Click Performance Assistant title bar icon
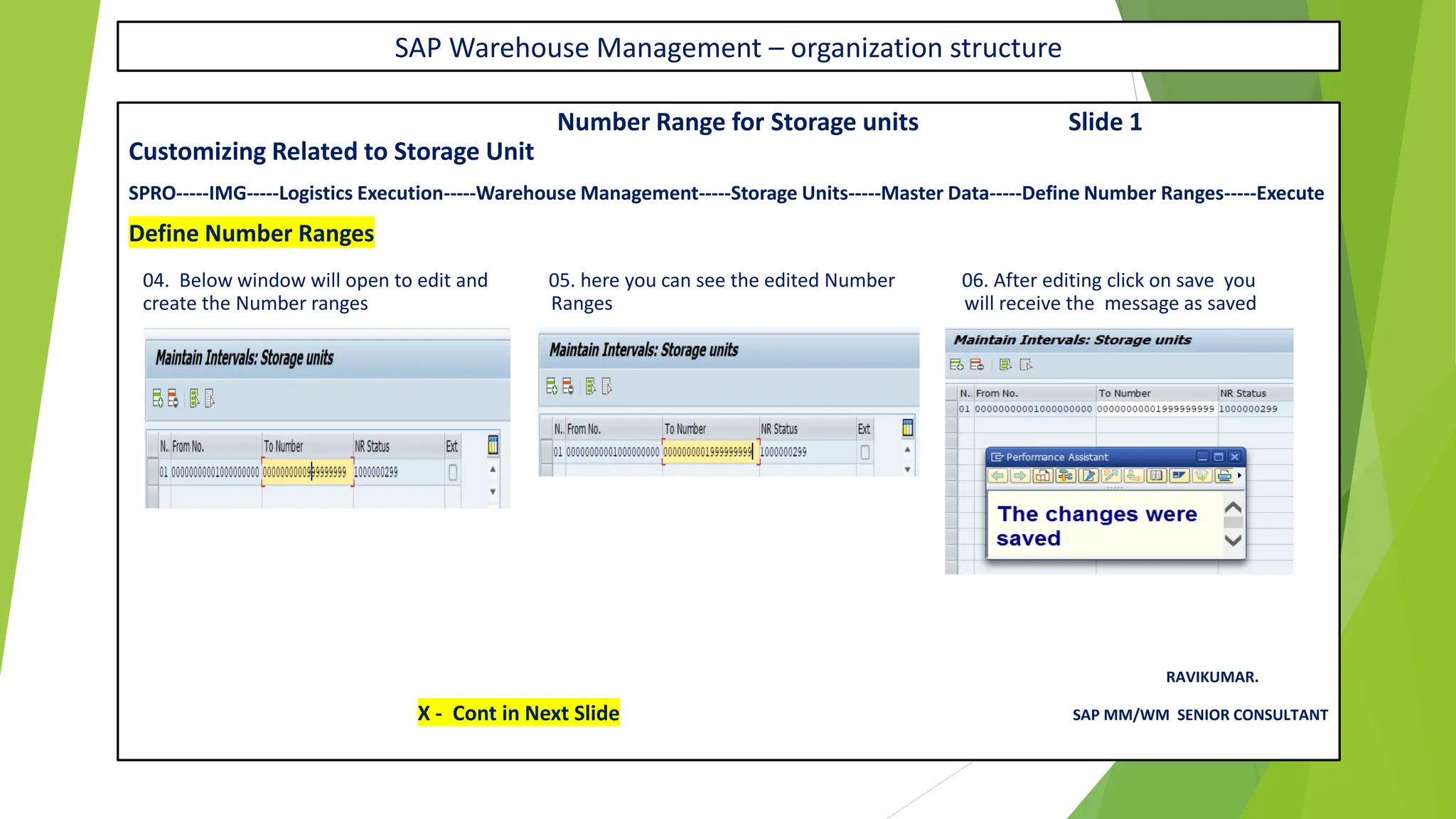 pyautogui.click(x=997, y=457)
